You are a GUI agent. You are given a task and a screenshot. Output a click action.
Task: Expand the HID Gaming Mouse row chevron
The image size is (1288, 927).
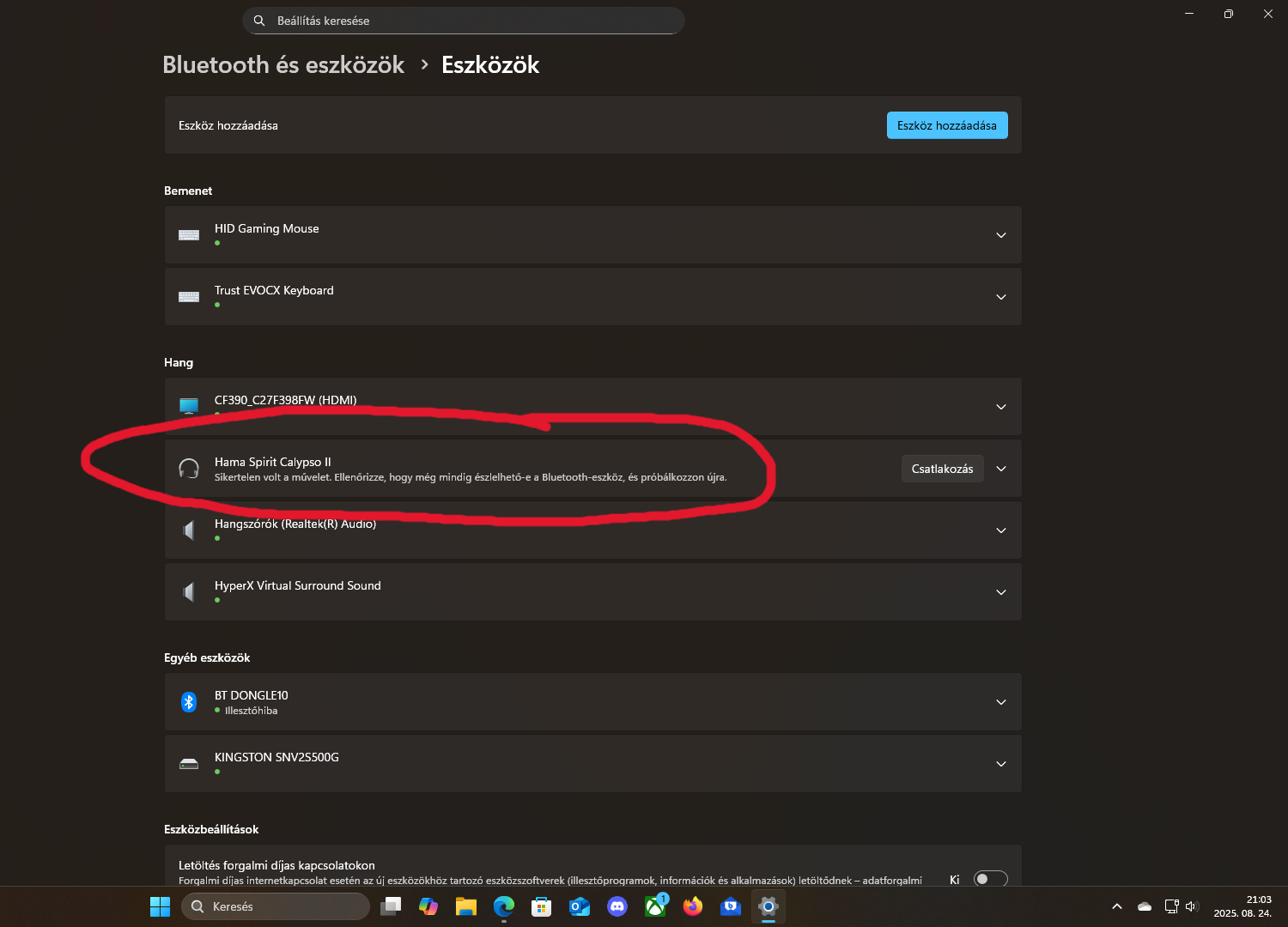tap(1001, 235)
